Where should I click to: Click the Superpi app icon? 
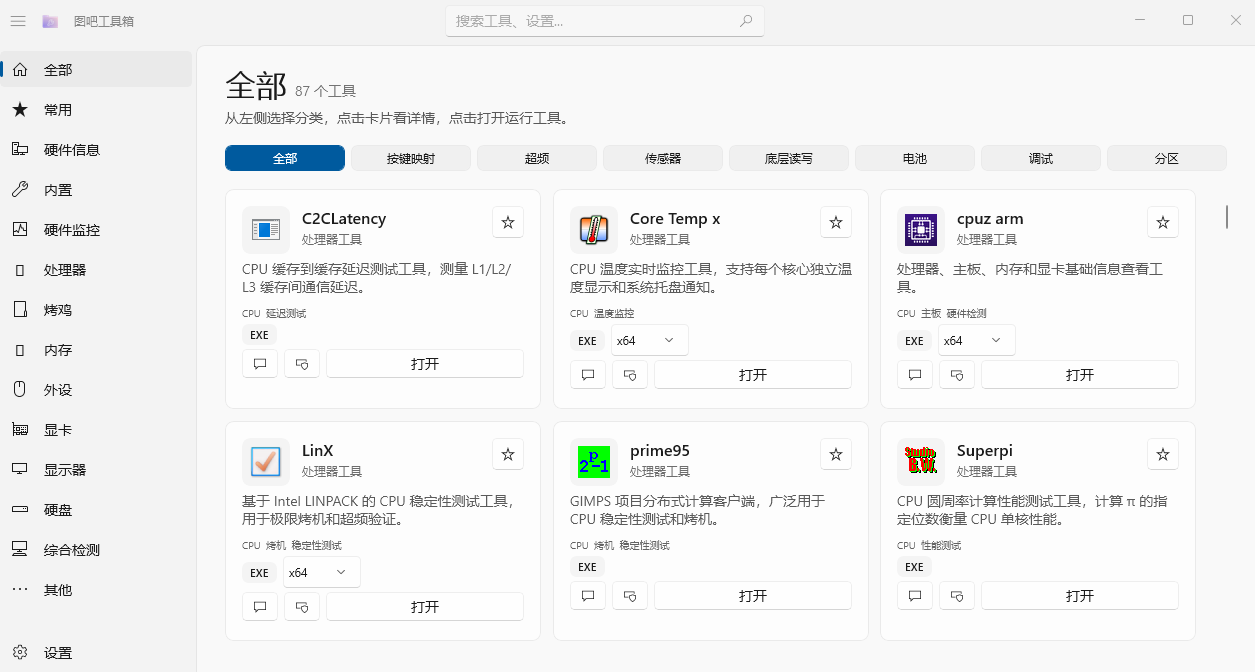click(x=921, y=462)
